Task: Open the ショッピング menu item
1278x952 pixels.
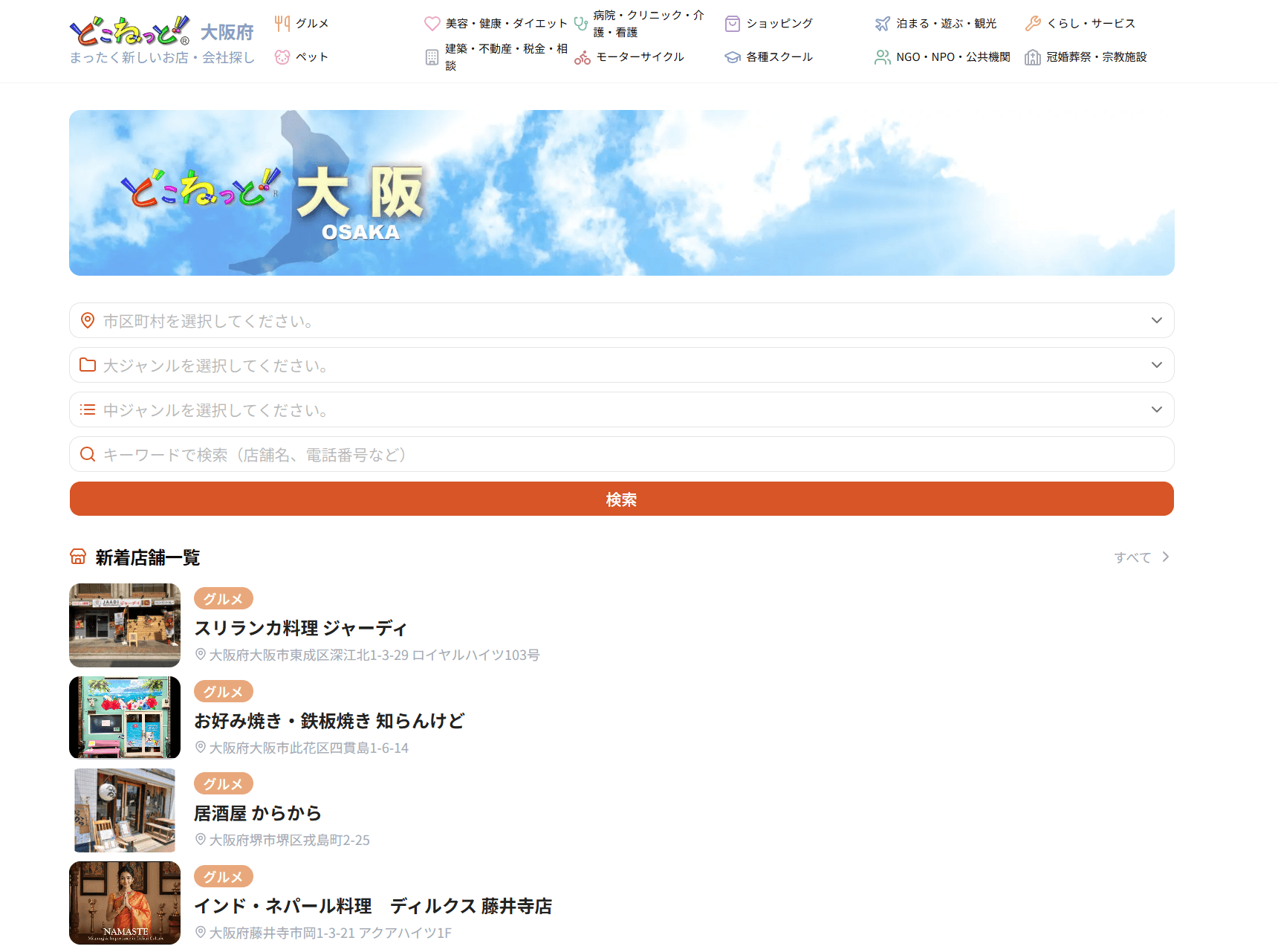Action: (779, 24)
